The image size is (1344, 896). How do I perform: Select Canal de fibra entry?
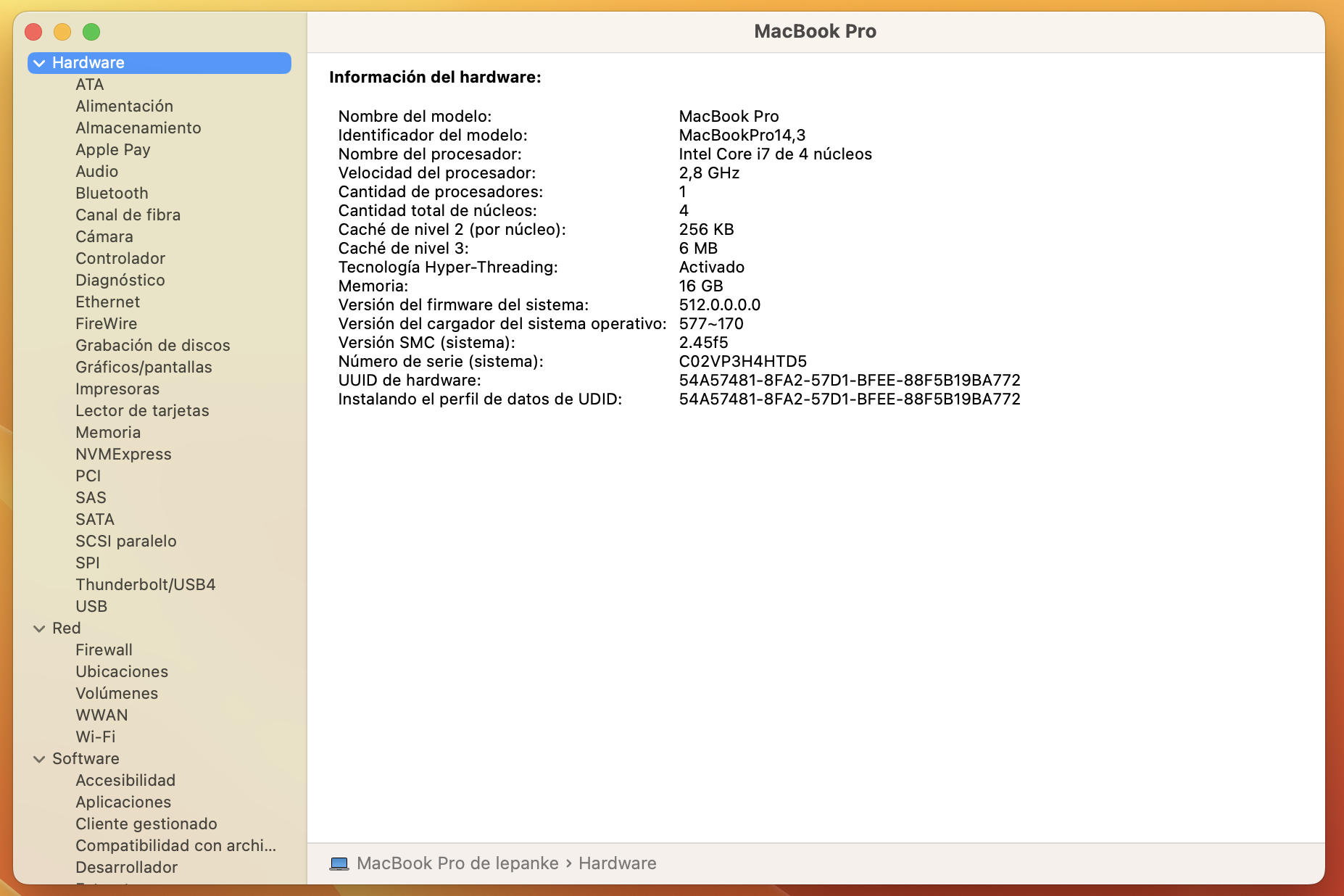tap(128, 215)
